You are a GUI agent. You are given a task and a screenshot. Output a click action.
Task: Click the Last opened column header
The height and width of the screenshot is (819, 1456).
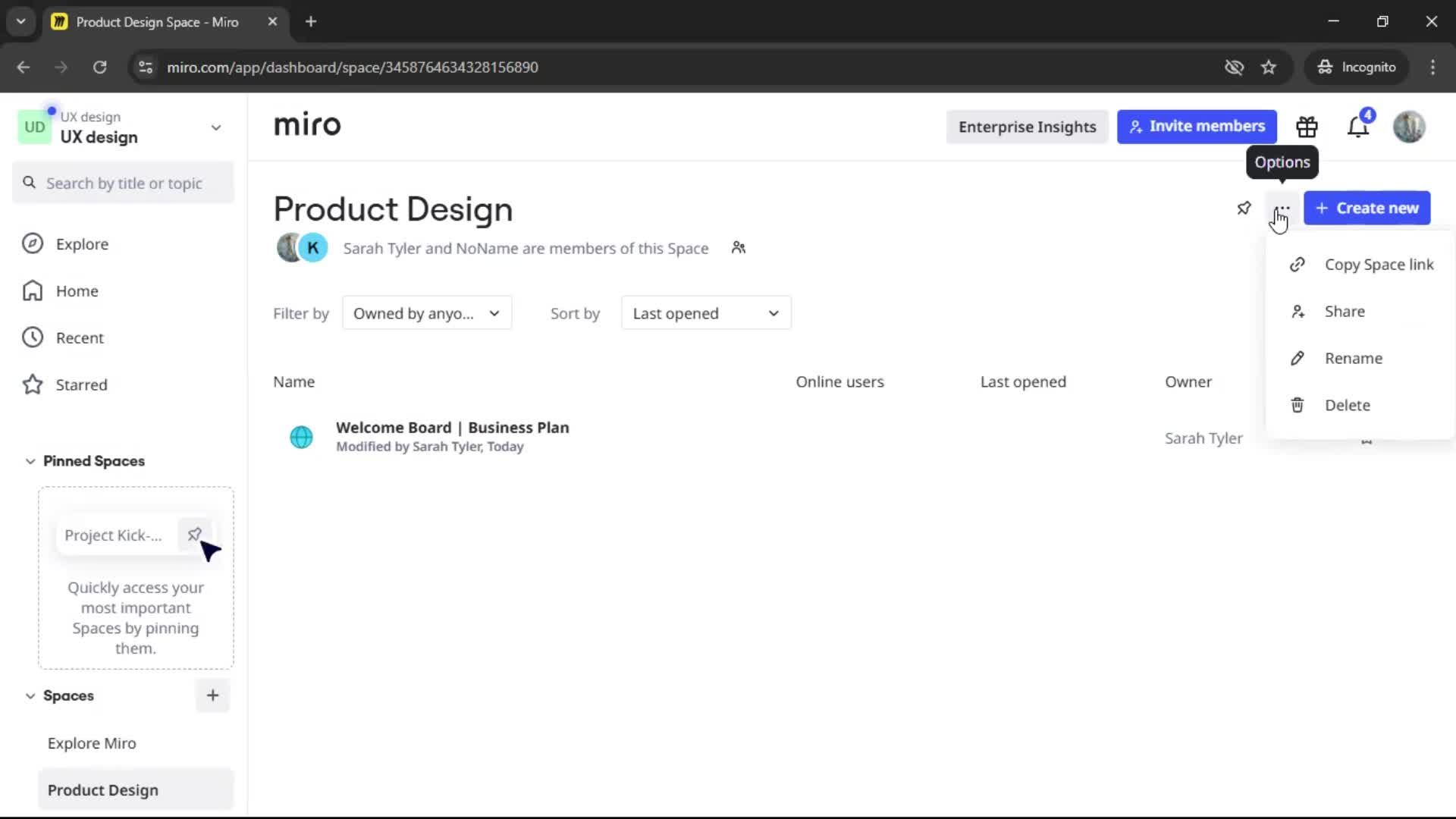click(1023, 381)
